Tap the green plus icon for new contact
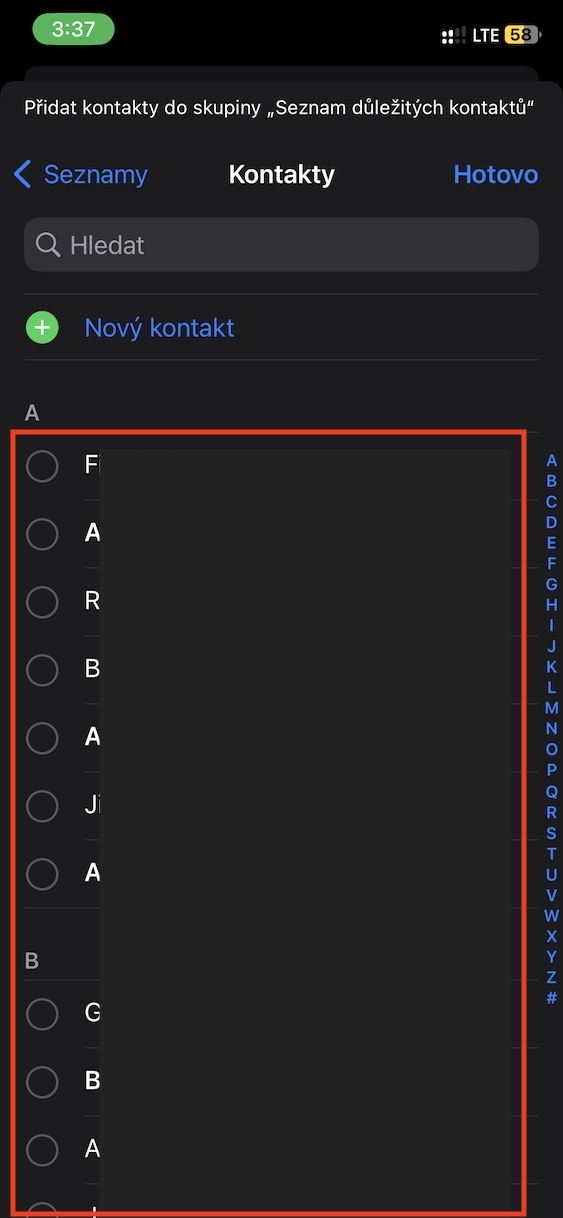This screenshot has height=1218, width=563. click(x=42, y=328)
